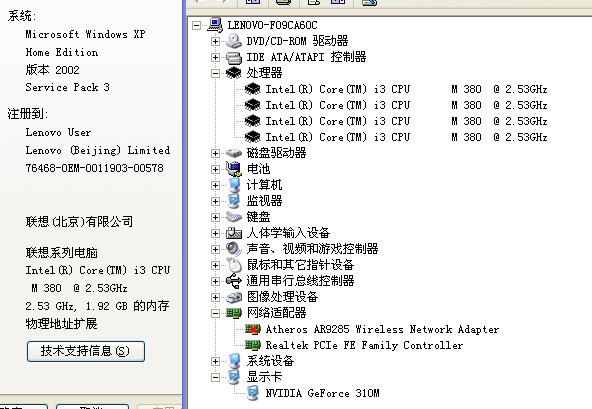Click the computer icon beside LENOVO-F09CA60C
This screenshot has height=409, width=592.
[x=215, y=25]
